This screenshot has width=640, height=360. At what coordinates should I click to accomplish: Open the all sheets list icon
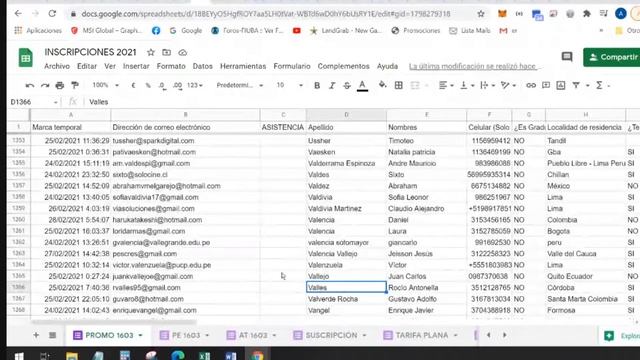[x=52, y=335]
